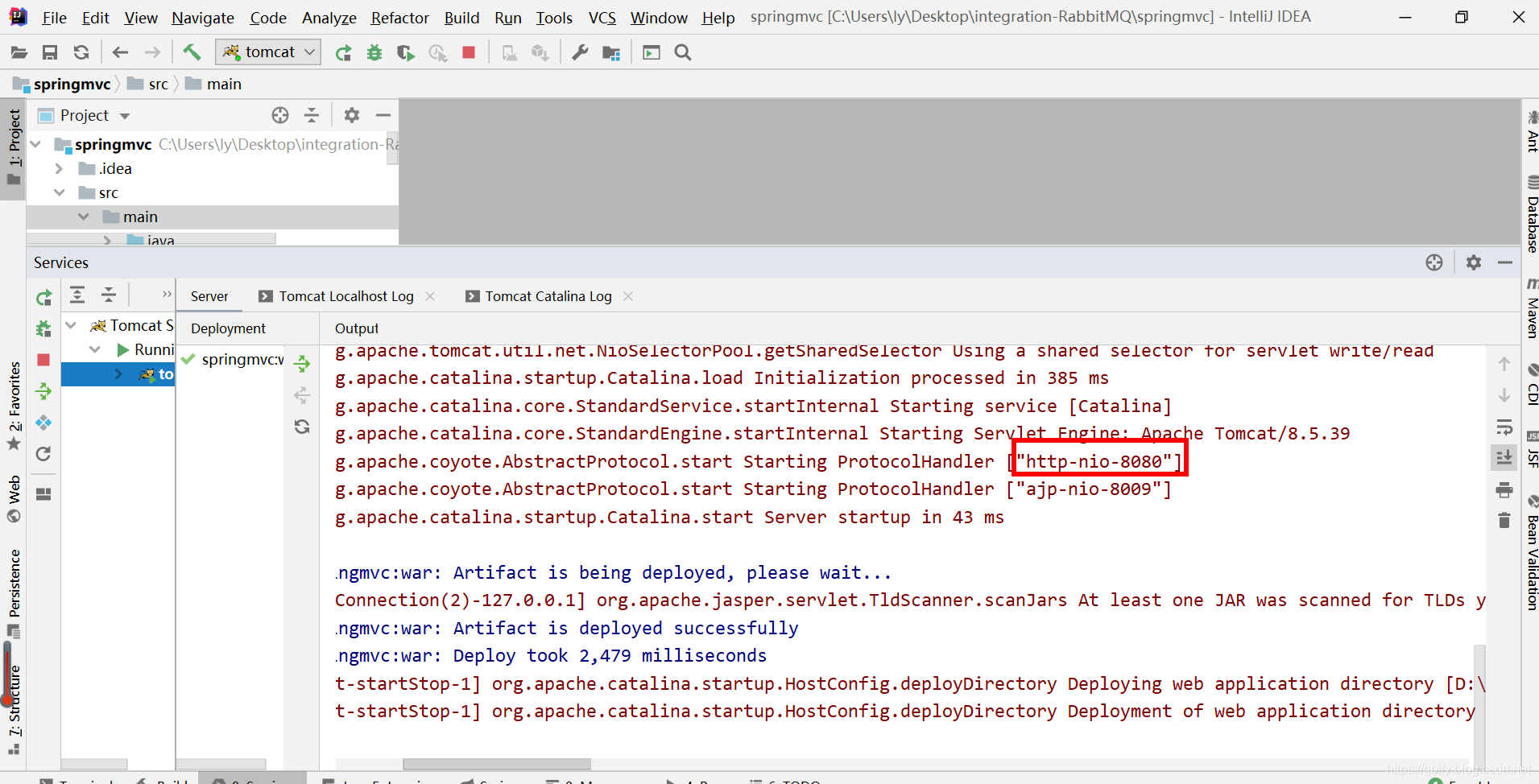Open the Services panel gear settings
The image size is (1539, 784).
[1474, 262]
